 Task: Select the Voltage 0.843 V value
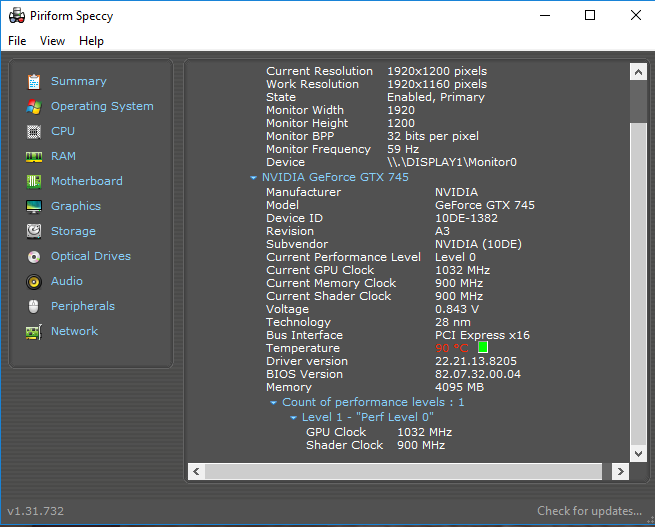pyautogui.click(x=457, y=309)
